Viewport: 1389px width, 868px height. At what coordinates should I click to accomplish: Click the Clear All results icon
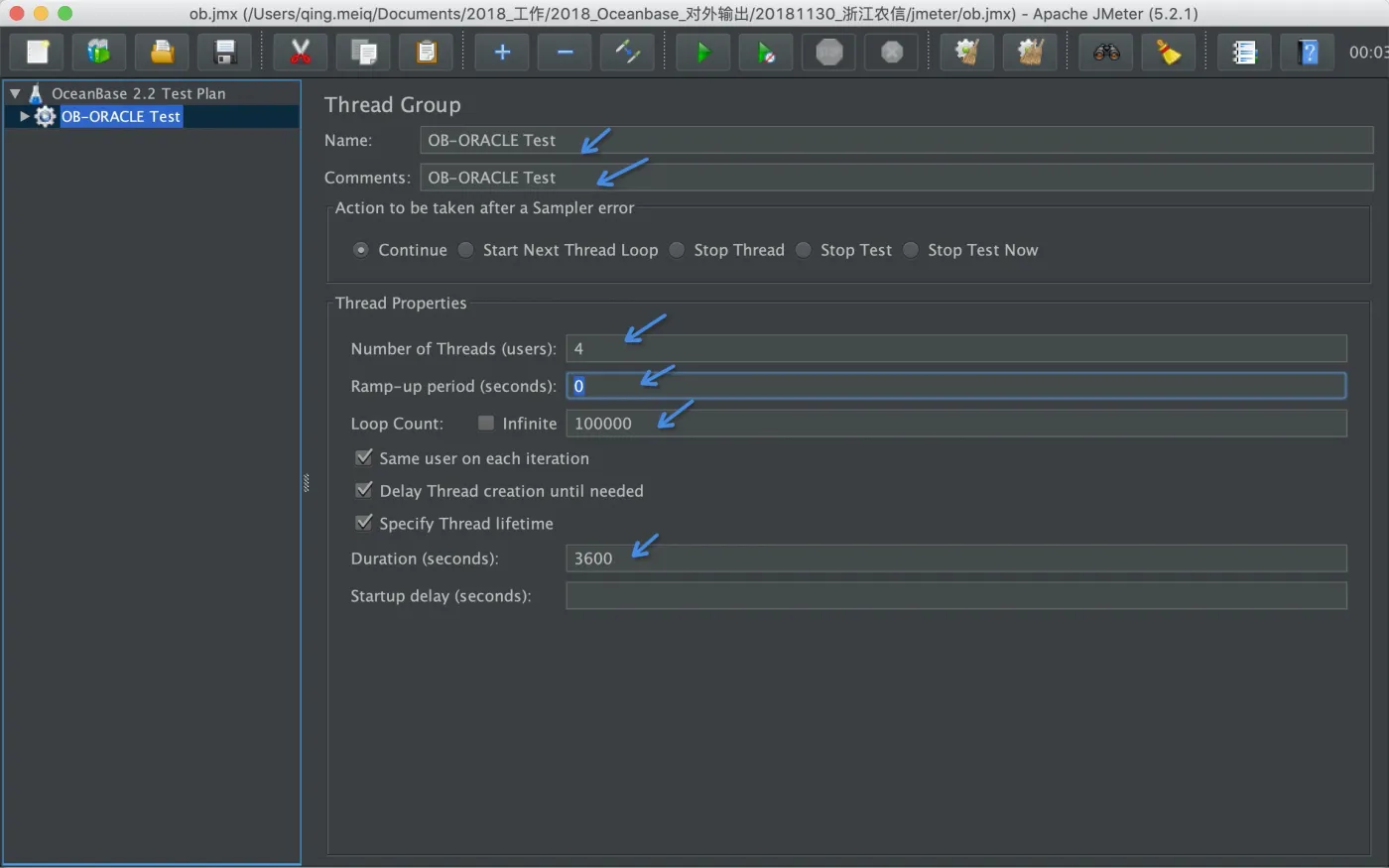tap(1031, 52)
